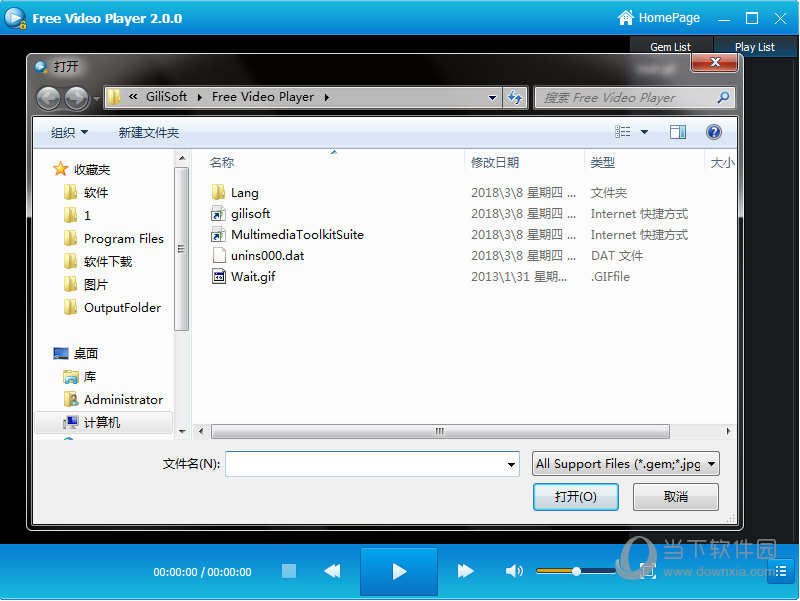Click the file list scroll right arrow
Screen dimensions: 800x601
pos(728,432)
